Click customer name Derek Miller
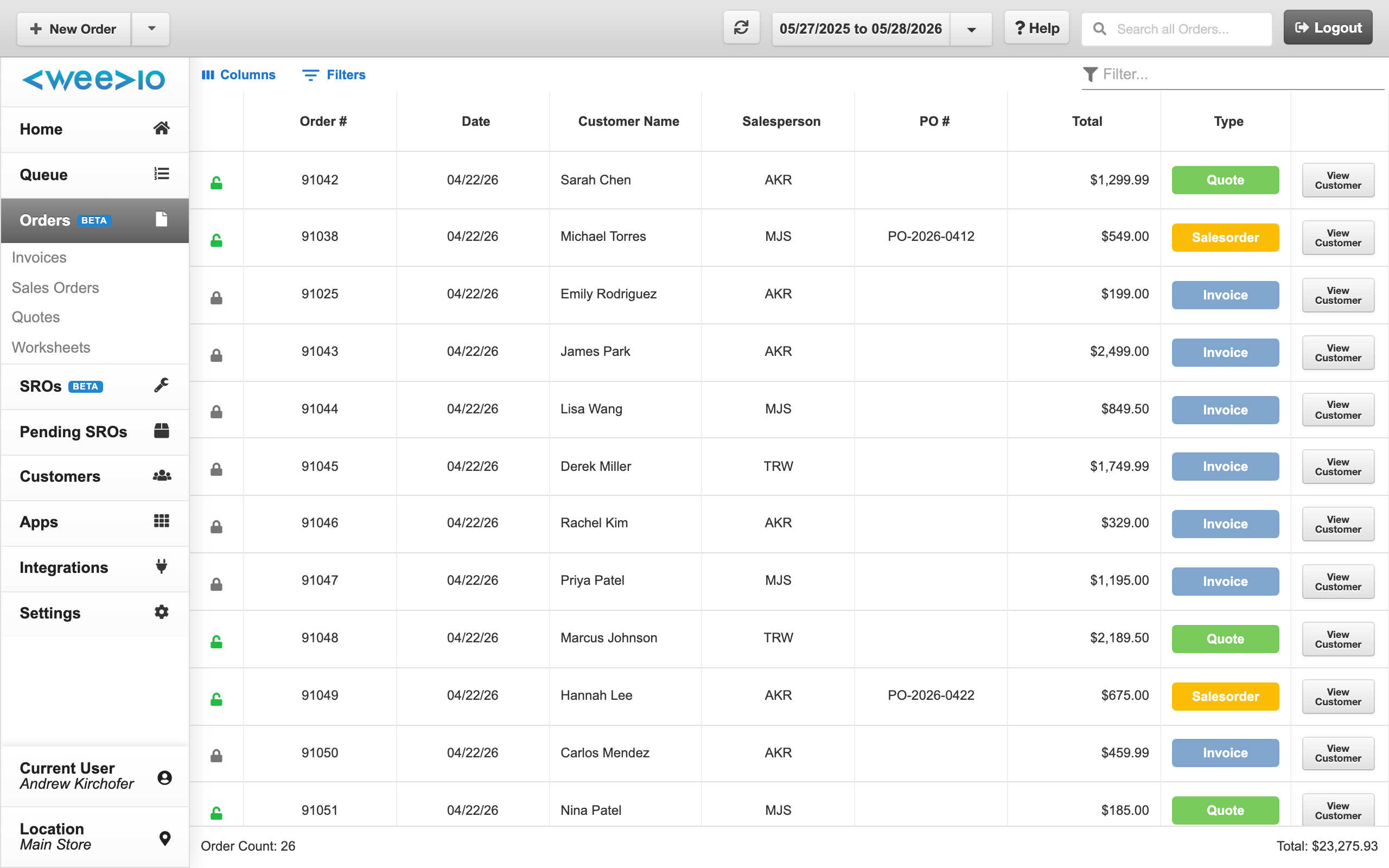This screenshot has height=868, width=1389. [x=595, y=466]
